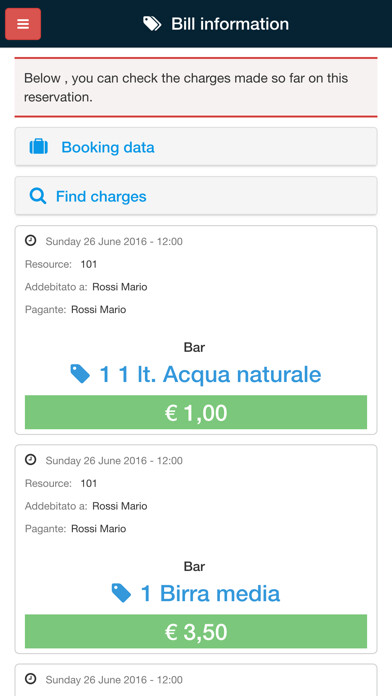
Task: Click the magnifier icon in Find charges
Action: pos(38,196)
